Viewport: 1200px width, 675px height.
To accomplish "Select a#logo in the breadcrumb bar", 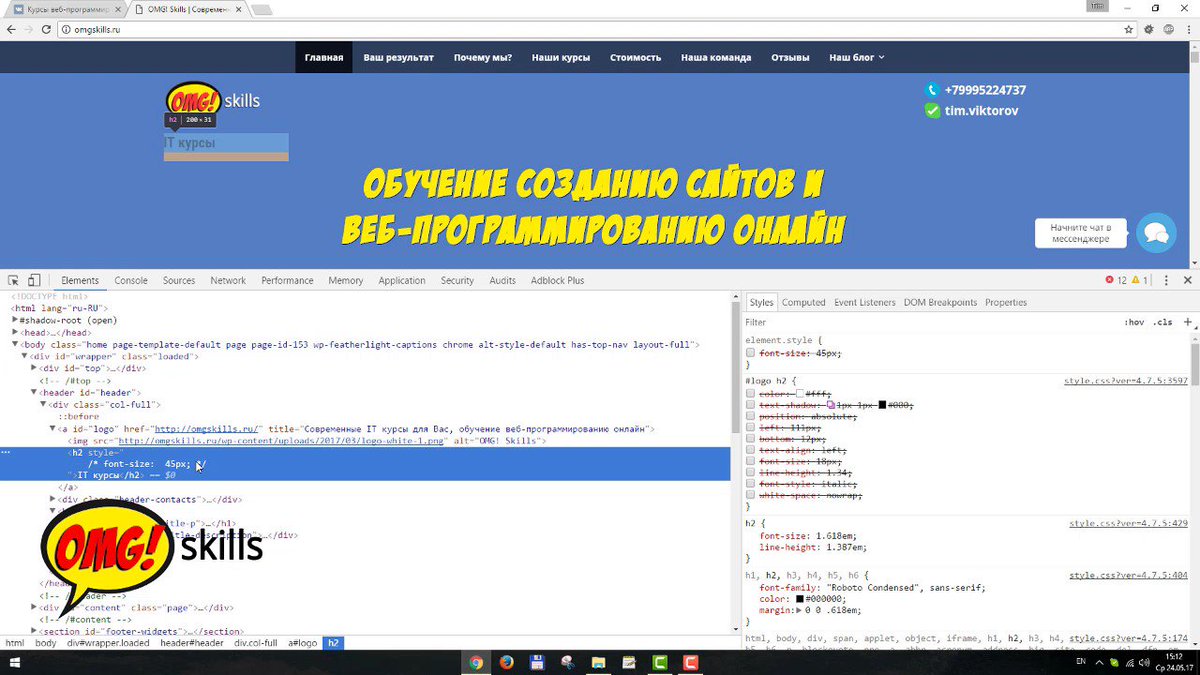I will pos(303,643).
